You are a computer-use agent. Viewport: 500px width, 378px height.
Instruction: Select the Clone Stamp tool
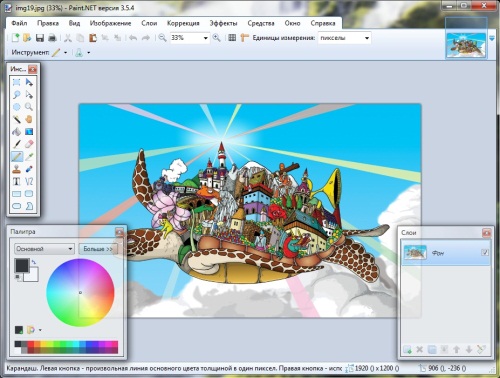tap(17, 169)
